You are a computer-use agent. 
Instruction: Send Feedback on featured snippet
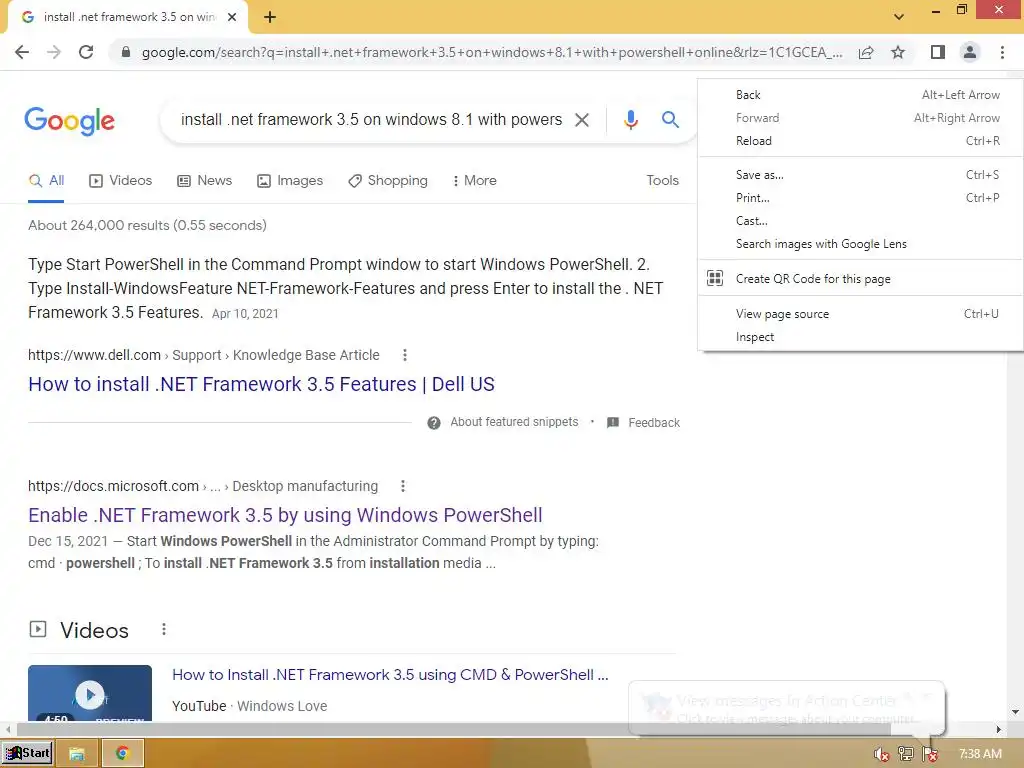[x=643, y=423]
